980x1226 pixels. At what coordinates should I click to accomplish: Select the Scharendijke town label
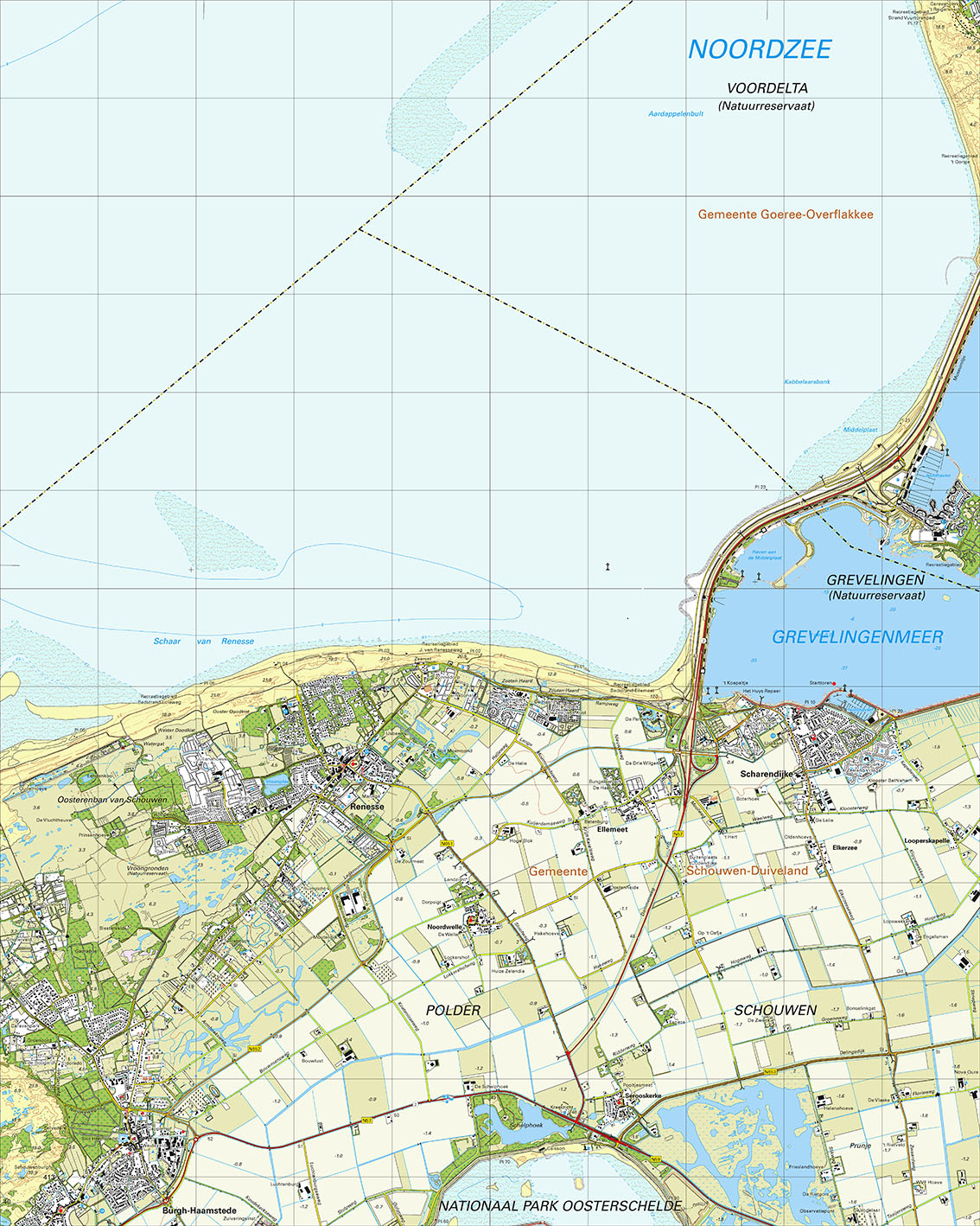point(767,774)
